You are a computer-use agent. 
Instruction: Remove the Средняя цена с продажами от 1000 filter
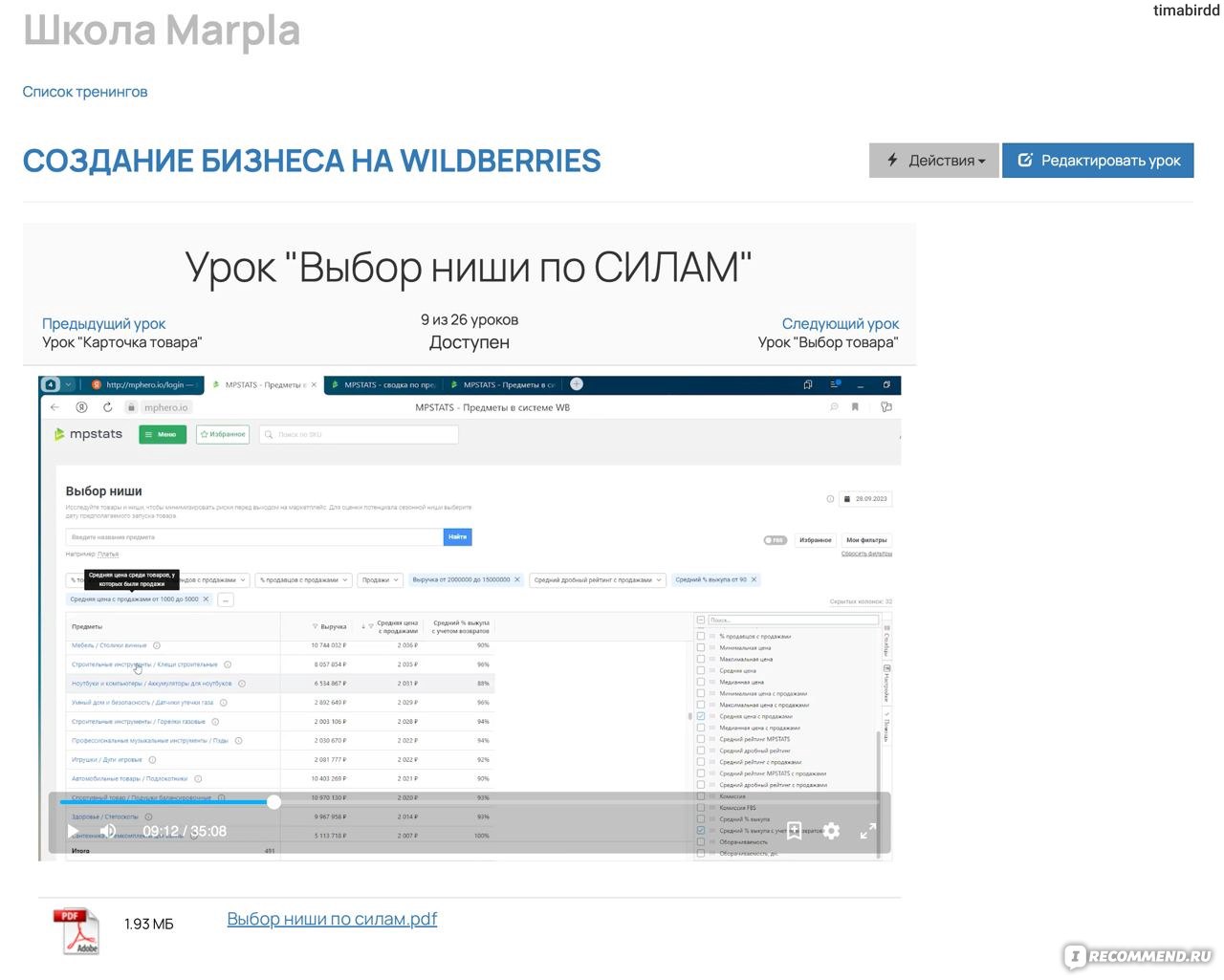pos(206,599)
